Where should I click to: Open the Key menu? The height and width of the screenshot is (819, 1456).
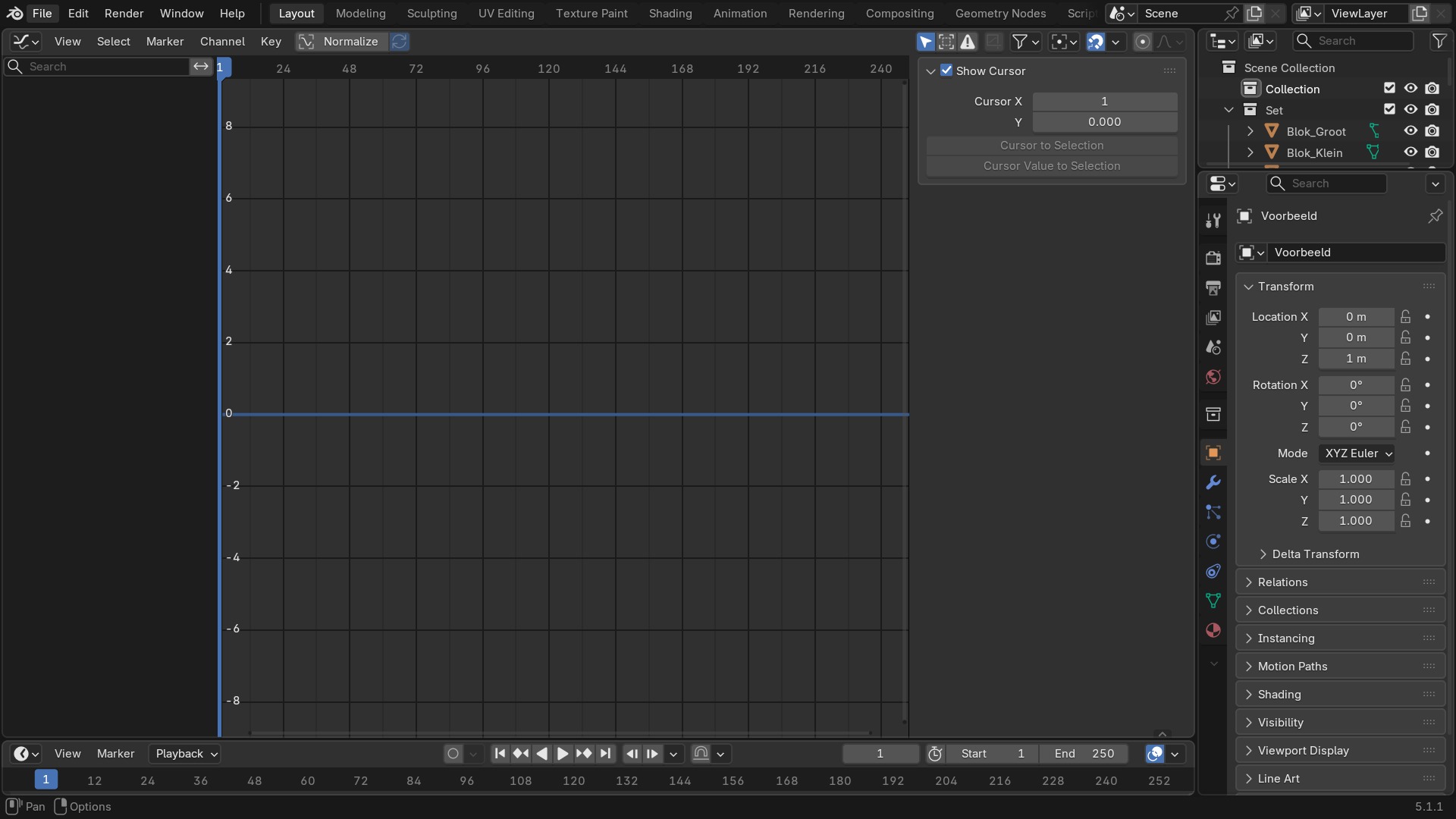pyautogui.click(x=271, y=42)
